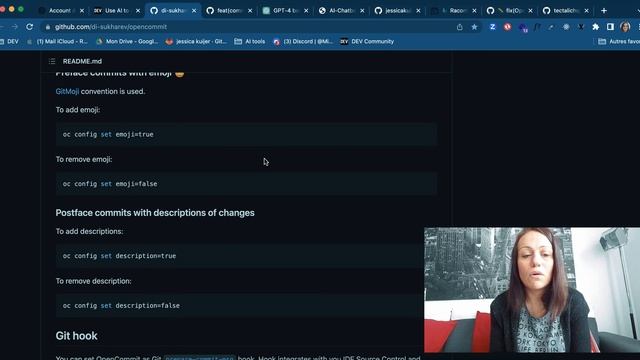Click the Postface commits heading

coord(155,213)
